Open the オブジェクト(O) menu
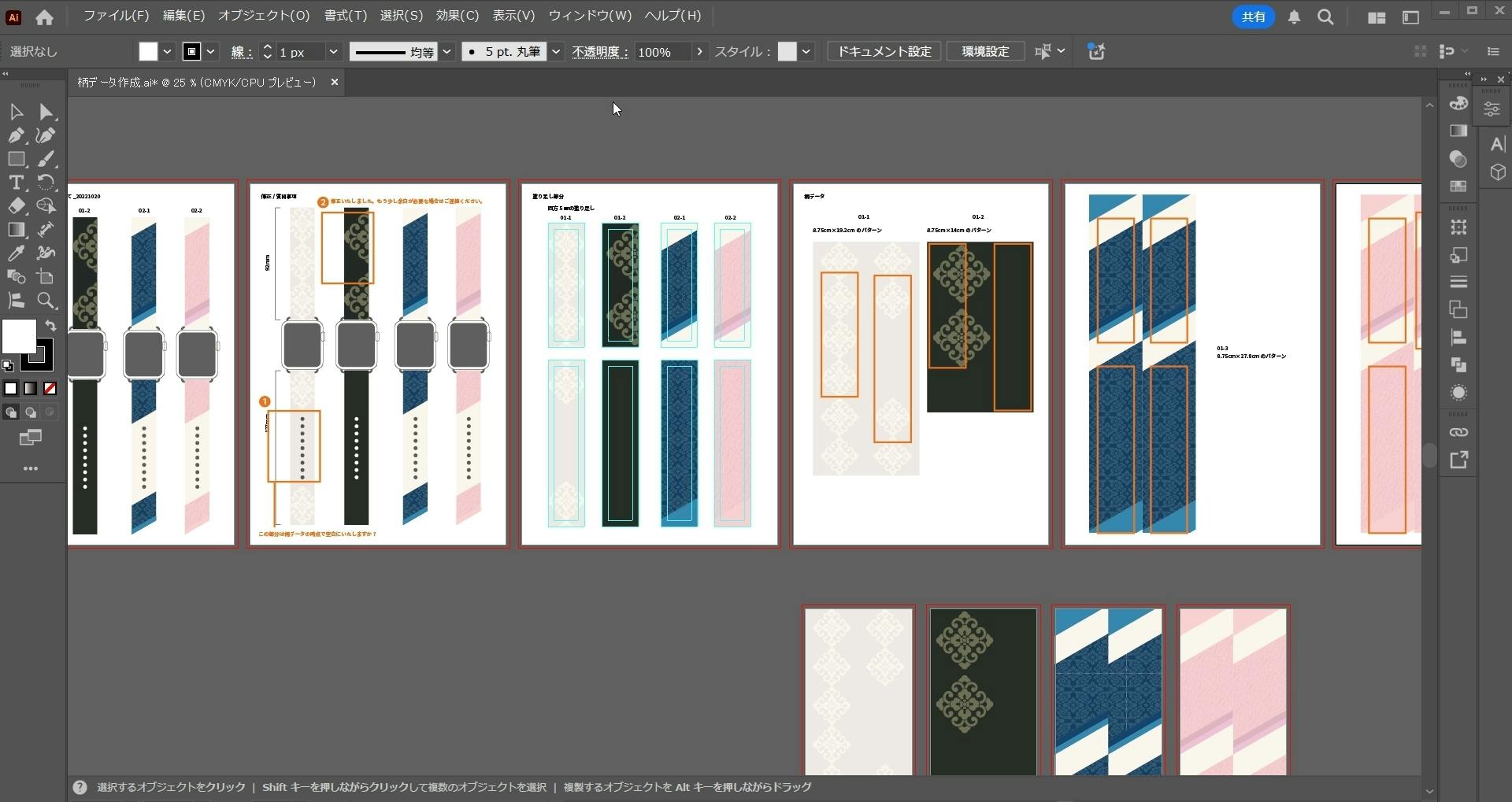This screenshot has height=802, width=1512. pos(264,16)
